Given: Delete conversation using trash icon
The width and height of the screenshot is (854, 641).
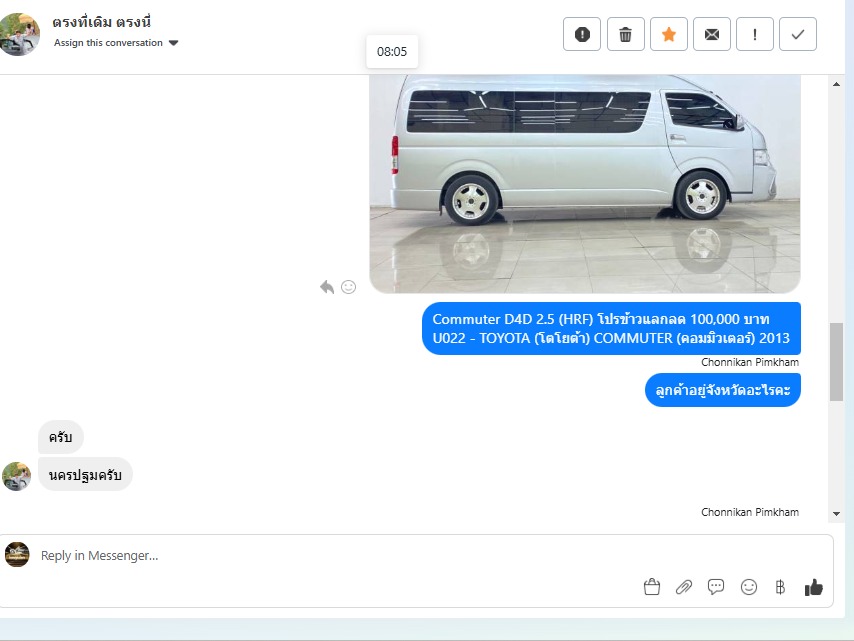Looking at the screenshot, I should click(x=625, y=34).
